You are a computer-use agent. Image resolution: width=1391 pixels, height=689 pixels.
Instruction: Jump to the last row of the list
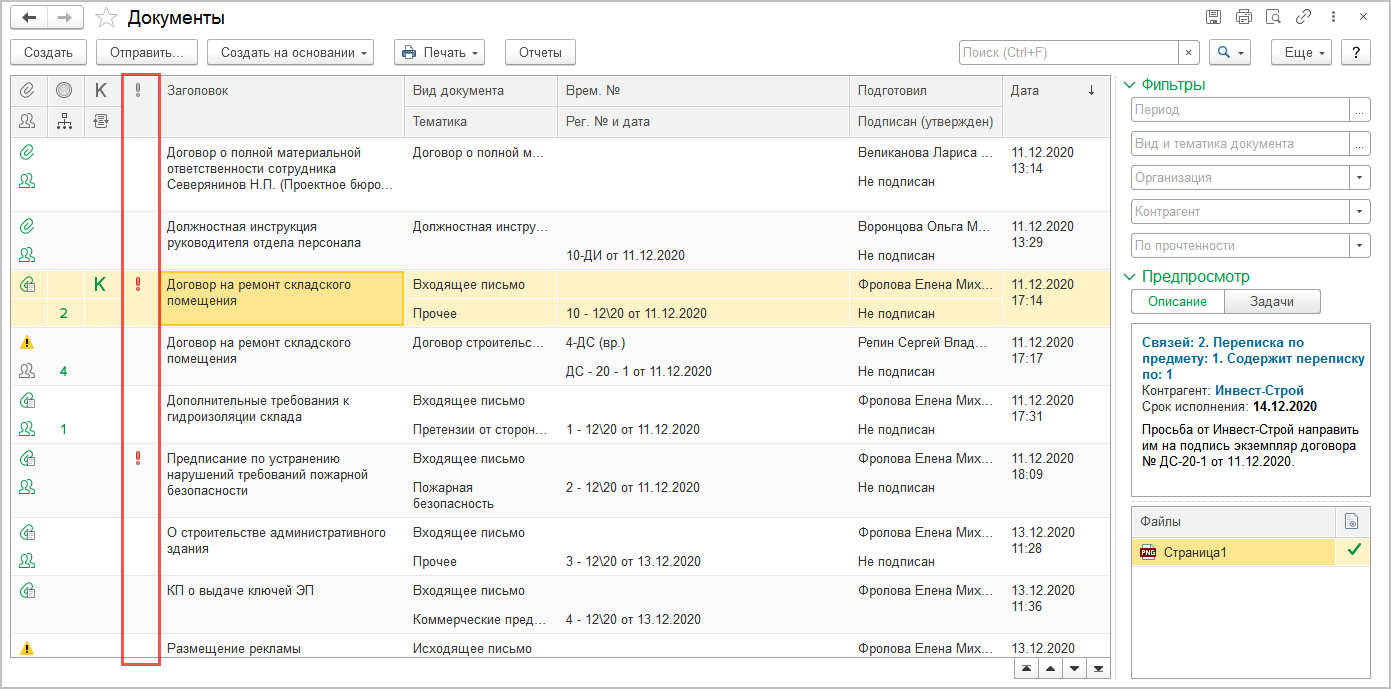point(1098,668)
